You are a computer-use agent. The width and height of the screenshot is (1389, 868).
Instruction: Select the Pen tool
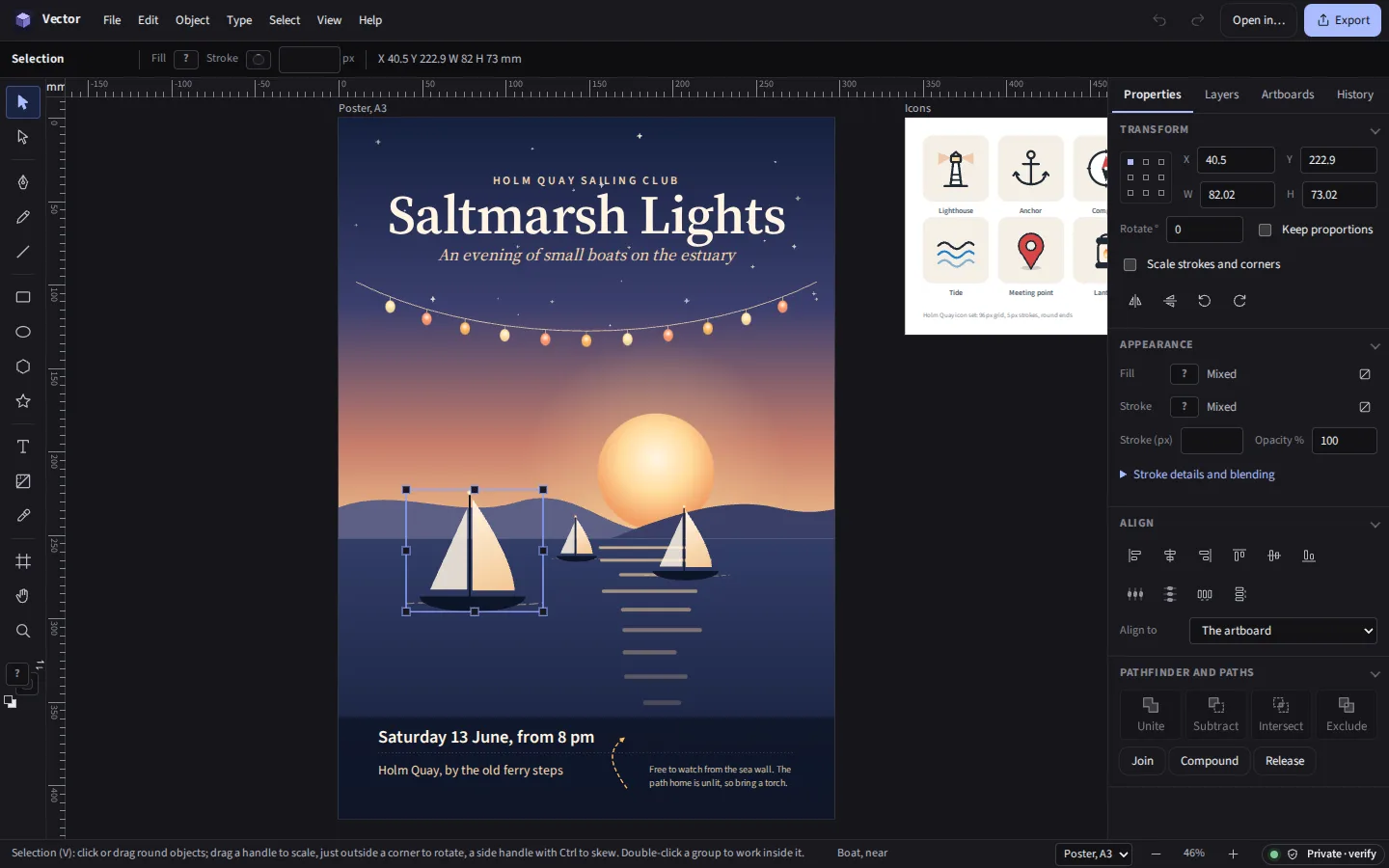[x=23, y=182]
